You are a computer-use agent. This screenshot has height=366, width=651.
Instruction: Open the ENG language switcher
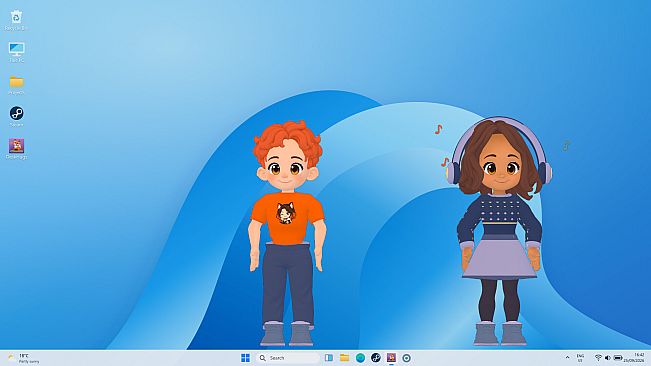coord(580,358)
